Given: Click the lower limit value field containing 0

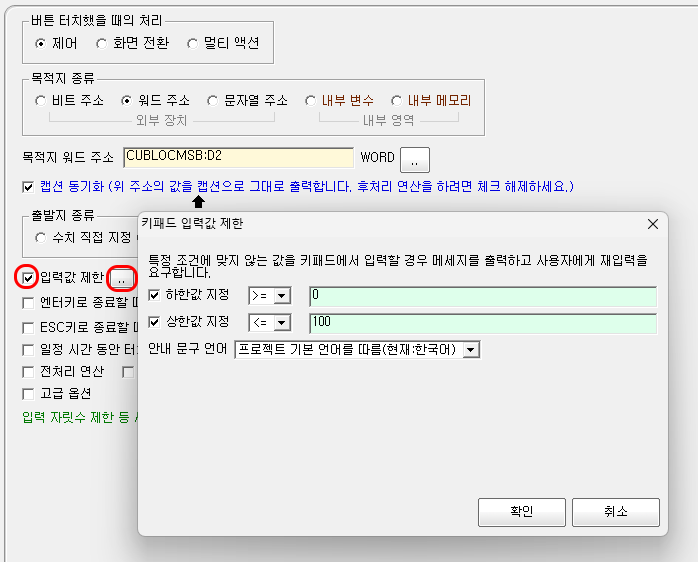Looking at the screenshot, I should (x=483, y=297).
